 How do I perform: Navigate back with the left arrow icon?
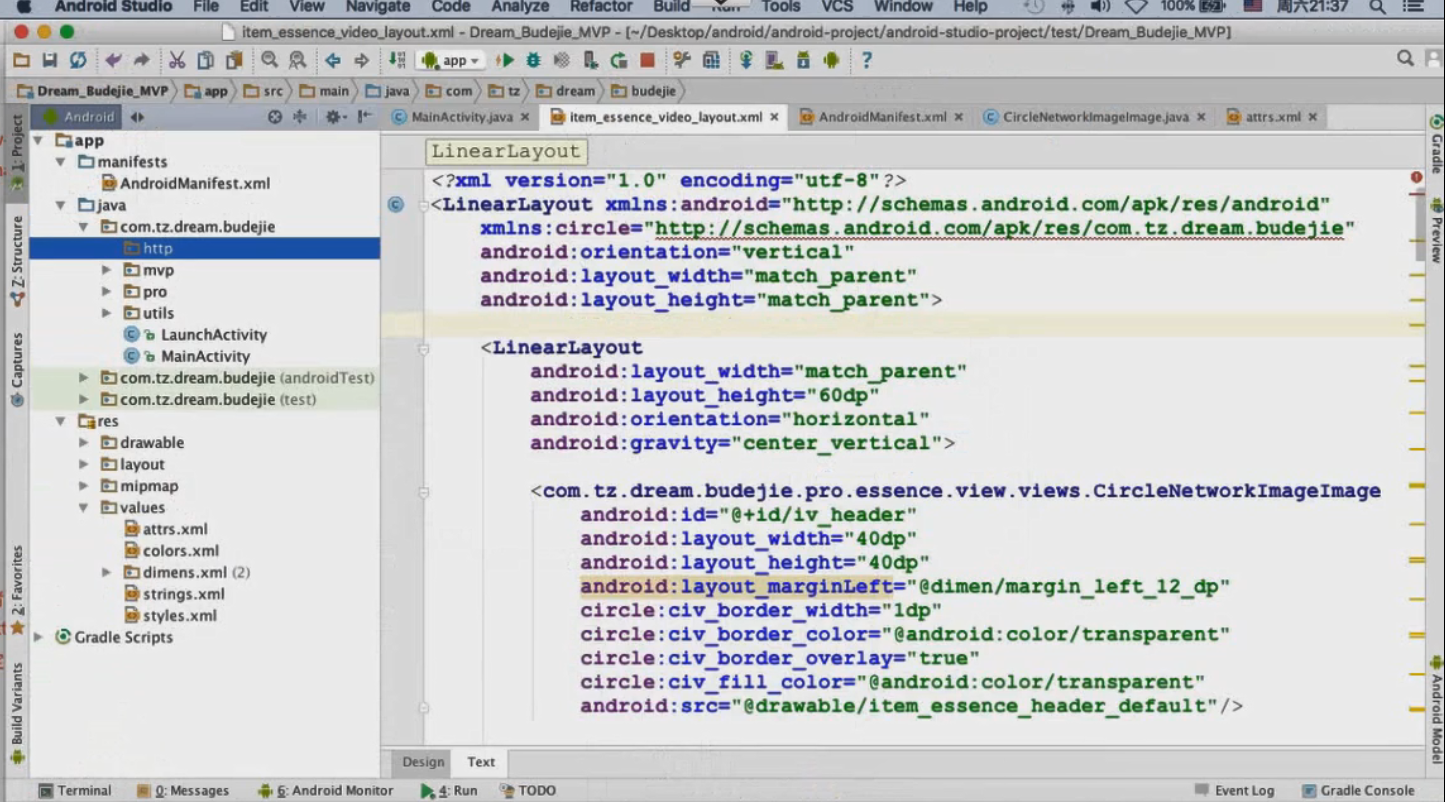[x=333, y=61]
